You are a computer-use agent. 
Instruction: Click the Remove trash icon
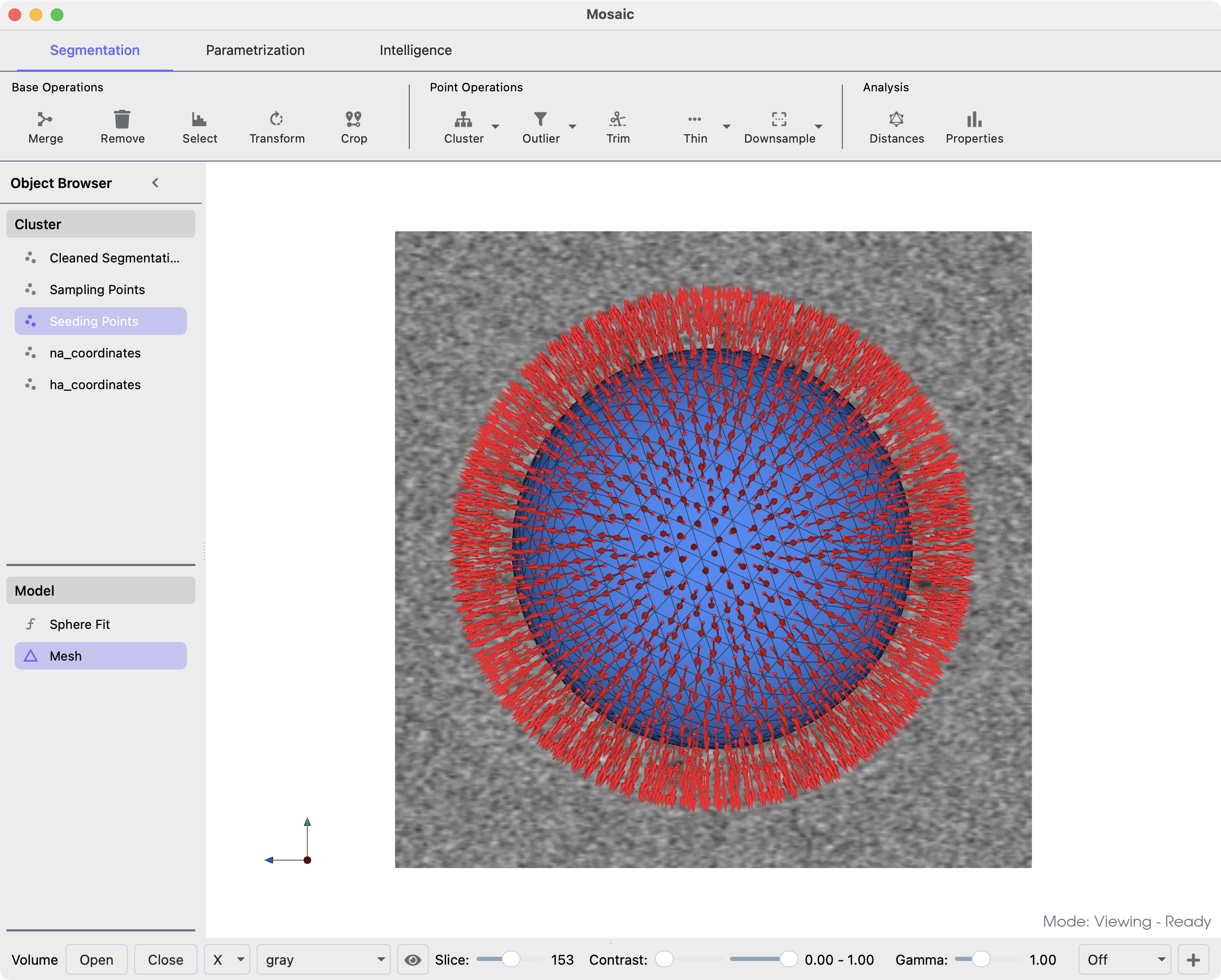pyautogui.click(x=123, y=119)
